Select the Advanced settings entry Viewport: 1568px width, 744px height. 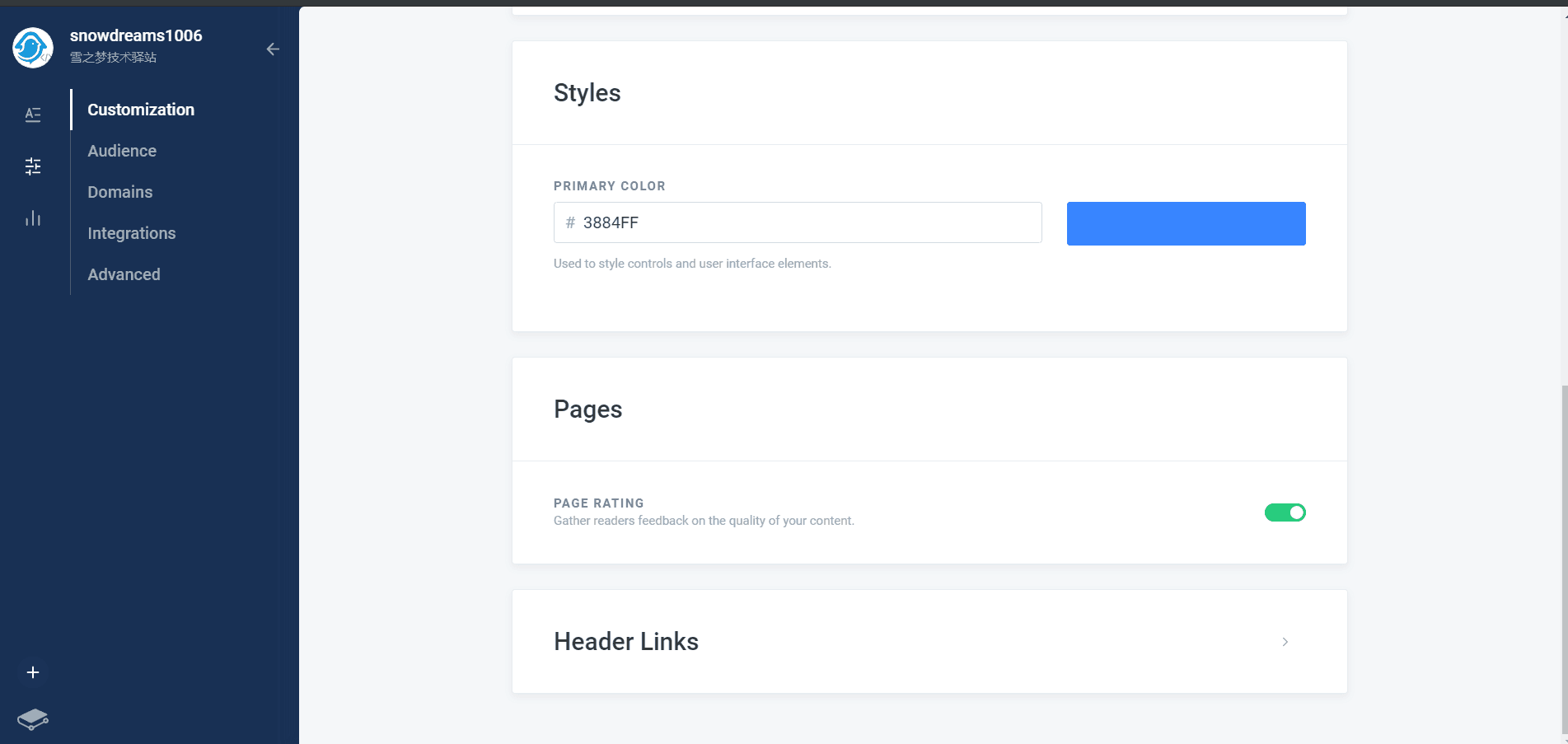[124, 274]
